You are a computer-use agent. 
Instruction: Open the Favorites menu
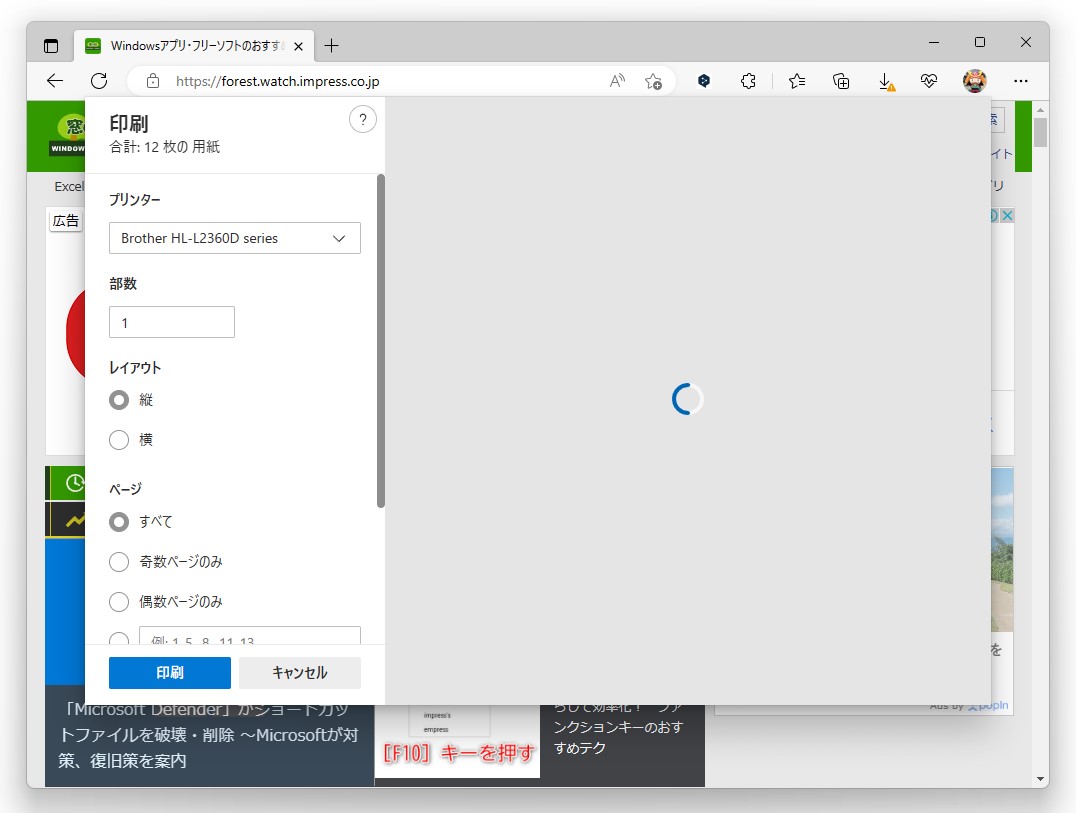796,81
